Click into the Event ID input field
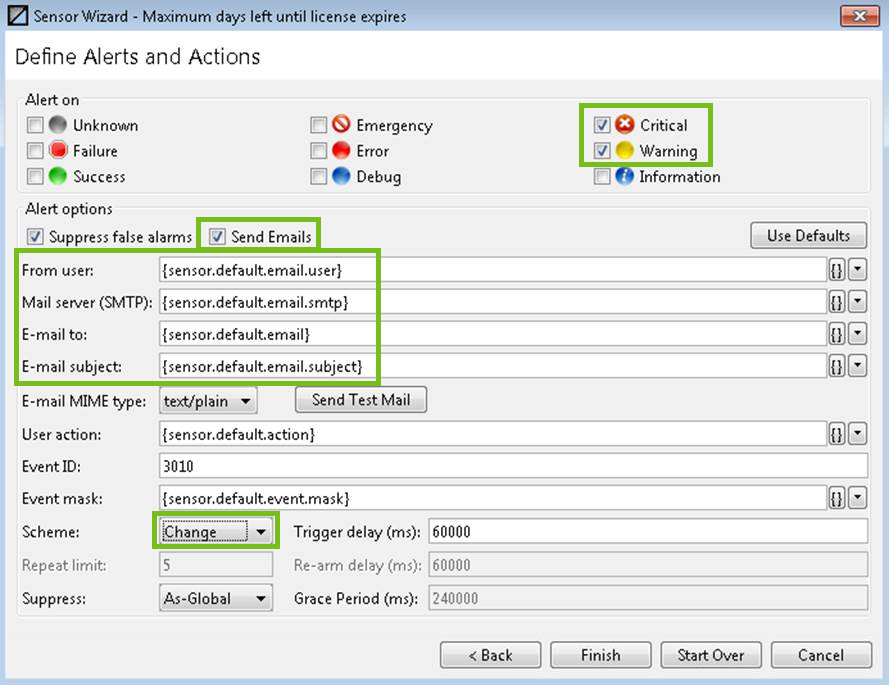Viewport: 889px width, 685px height. pos(513,466)
